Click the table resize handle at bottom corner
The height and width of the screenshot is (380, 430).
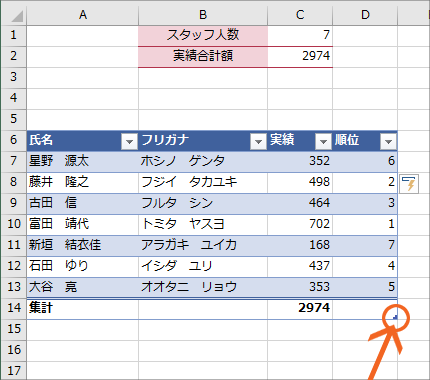click(395, 318)
